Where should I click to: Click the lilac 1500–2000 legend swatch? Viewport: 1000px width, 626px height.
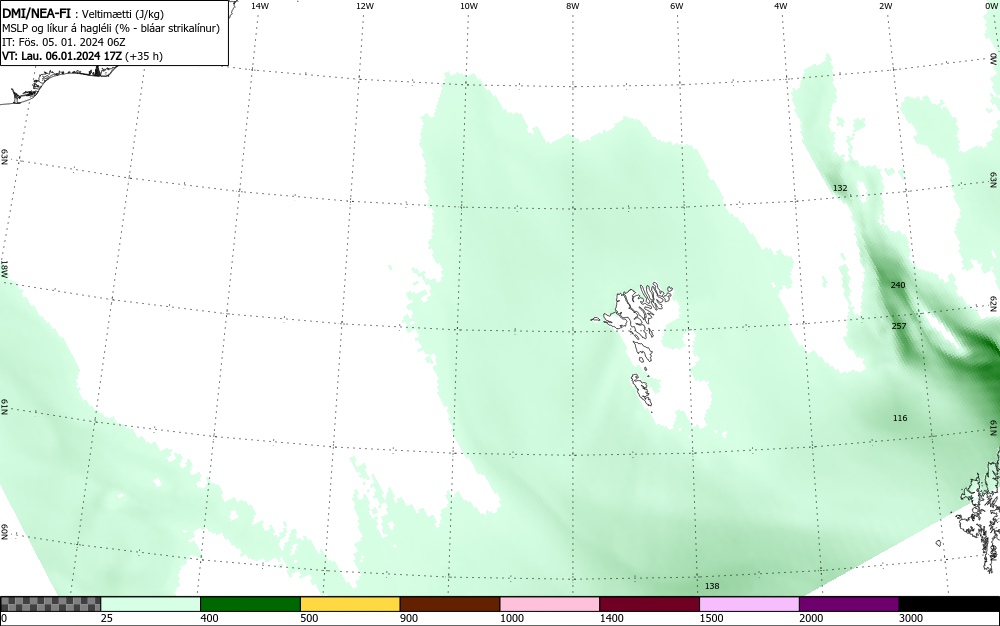point(749,604)
